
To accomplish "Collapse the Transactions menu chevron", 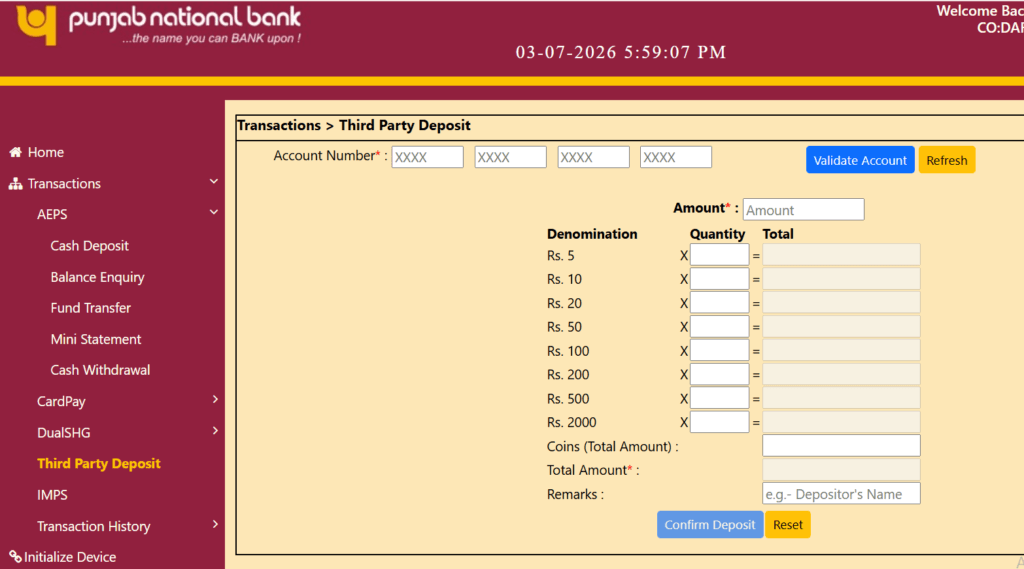I will (214, 182).
